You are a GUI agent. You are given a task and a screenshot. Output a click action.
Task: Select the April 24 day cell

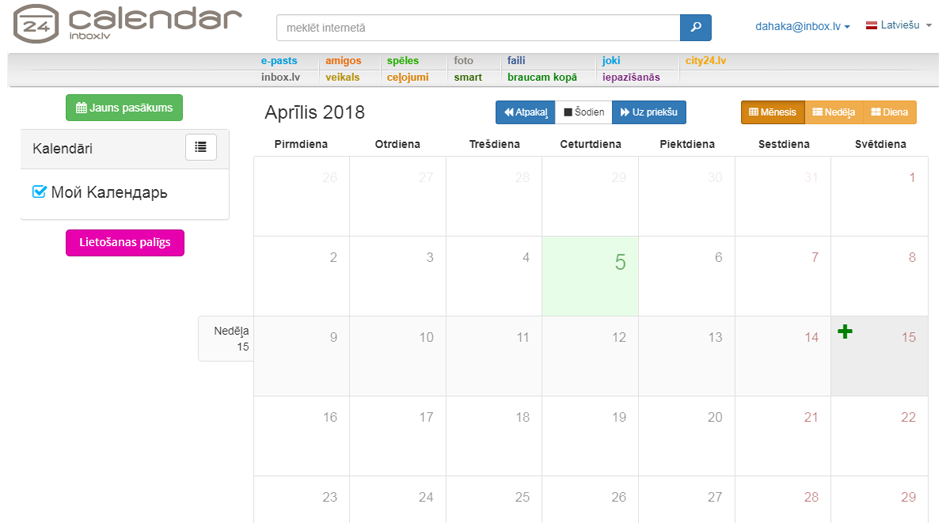tap(397, 500)
